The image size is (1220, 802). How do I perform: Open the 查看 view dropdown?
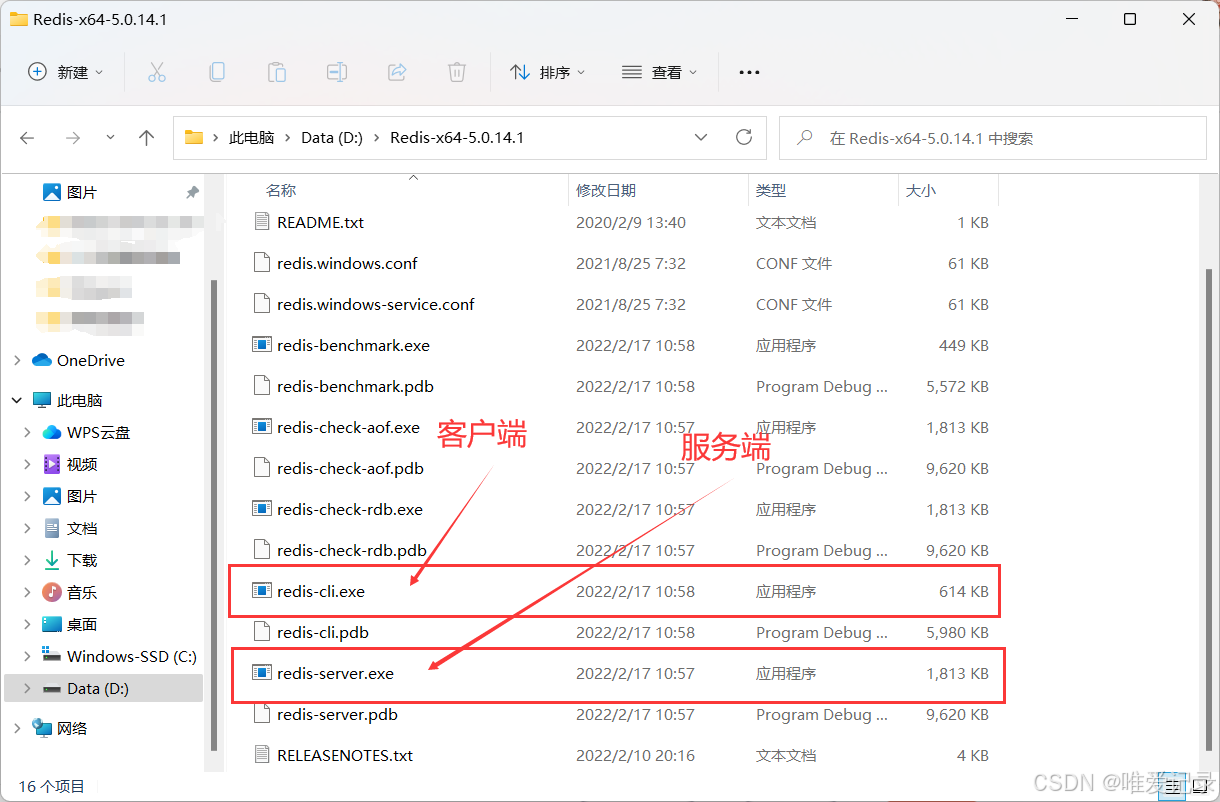[660, 72]
